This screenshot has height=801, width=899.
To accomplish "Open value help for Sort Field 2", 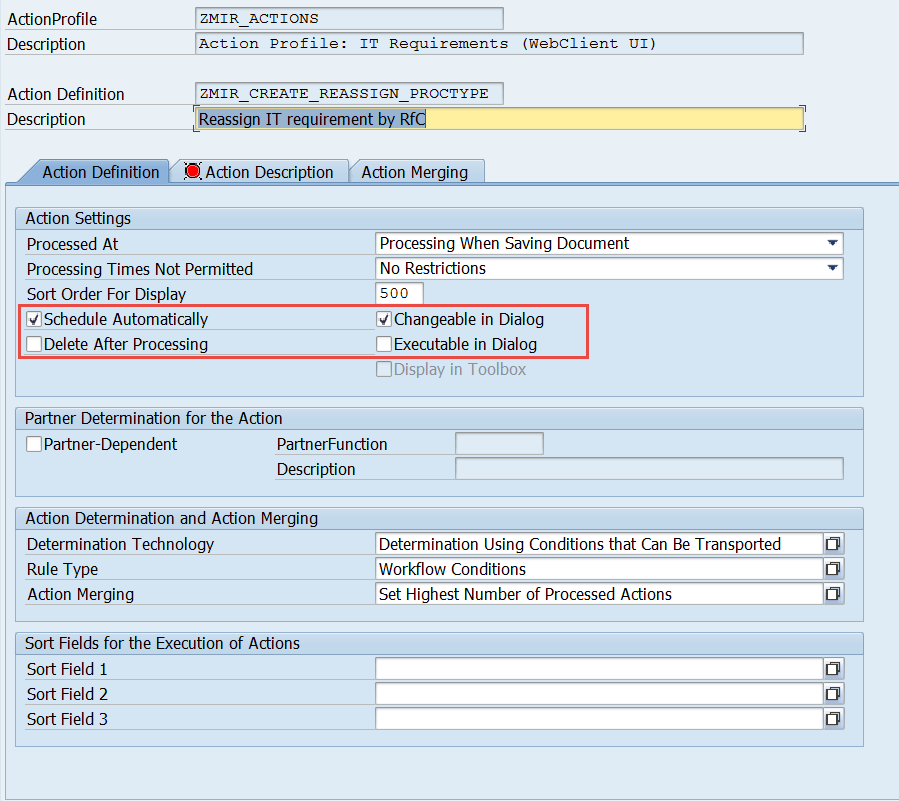I will click(x=833, y=694).
